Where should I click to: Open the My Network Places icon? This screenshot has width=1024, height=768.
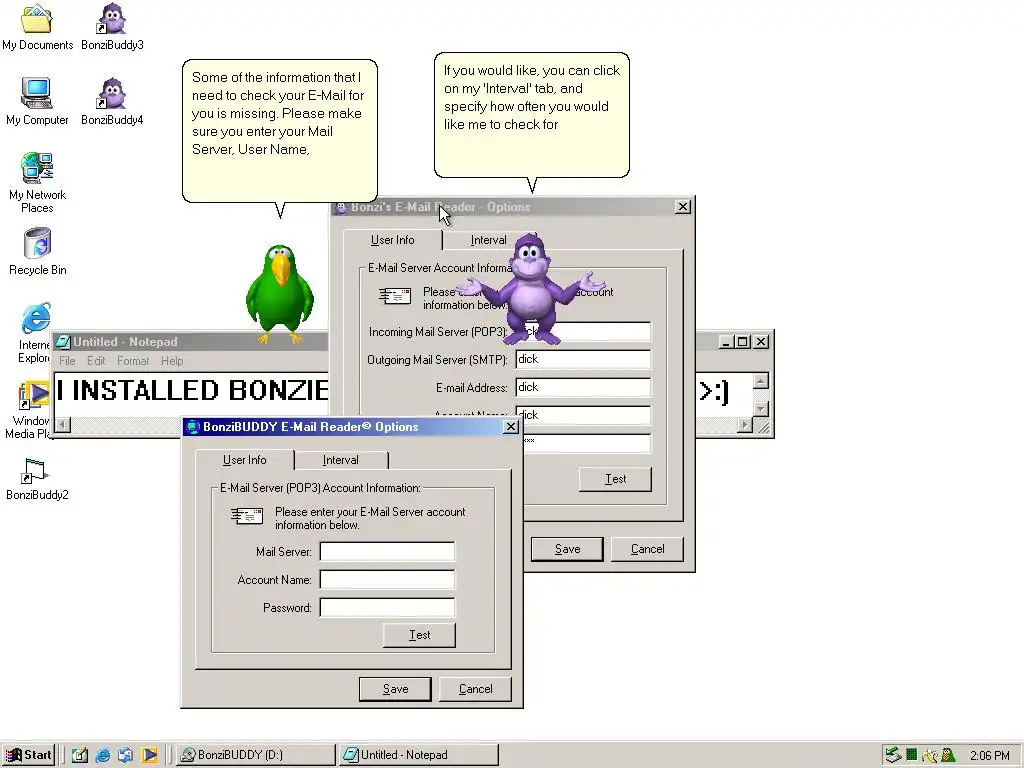click(x=37, y=168)
